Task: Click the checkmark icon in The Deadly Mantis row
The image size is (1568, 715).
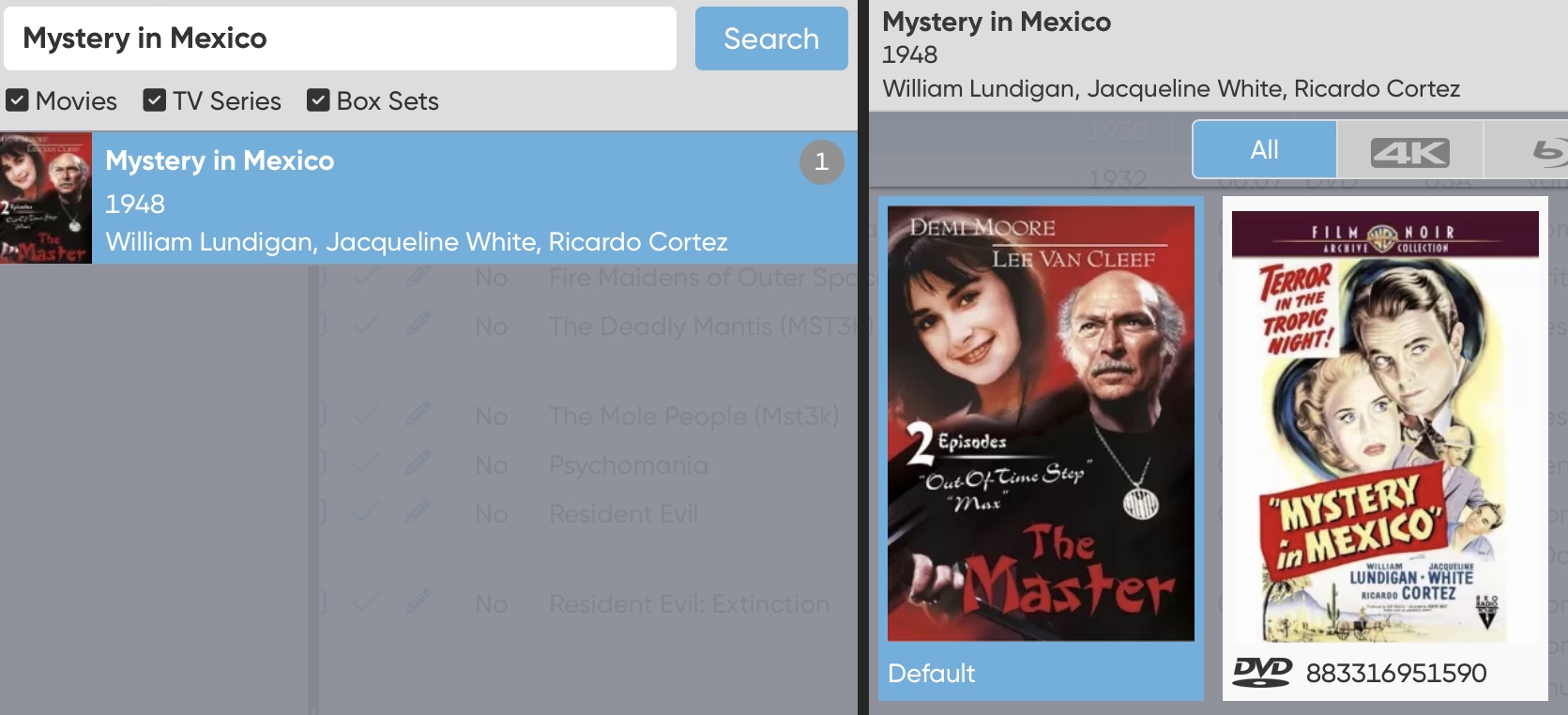Action: 365,327
